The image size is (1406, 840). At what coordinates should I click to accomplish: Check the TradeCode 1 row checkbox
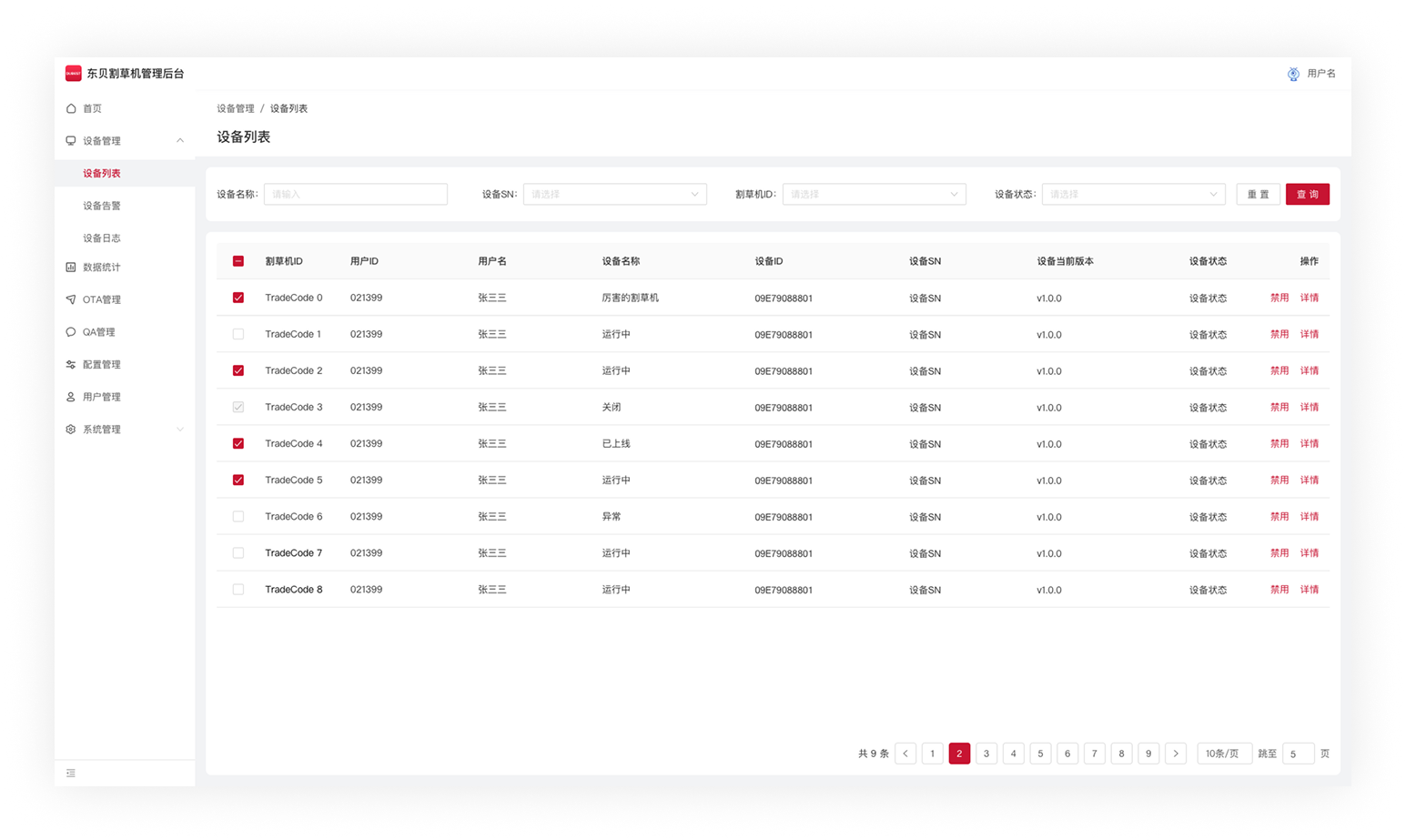coord(238,334)
